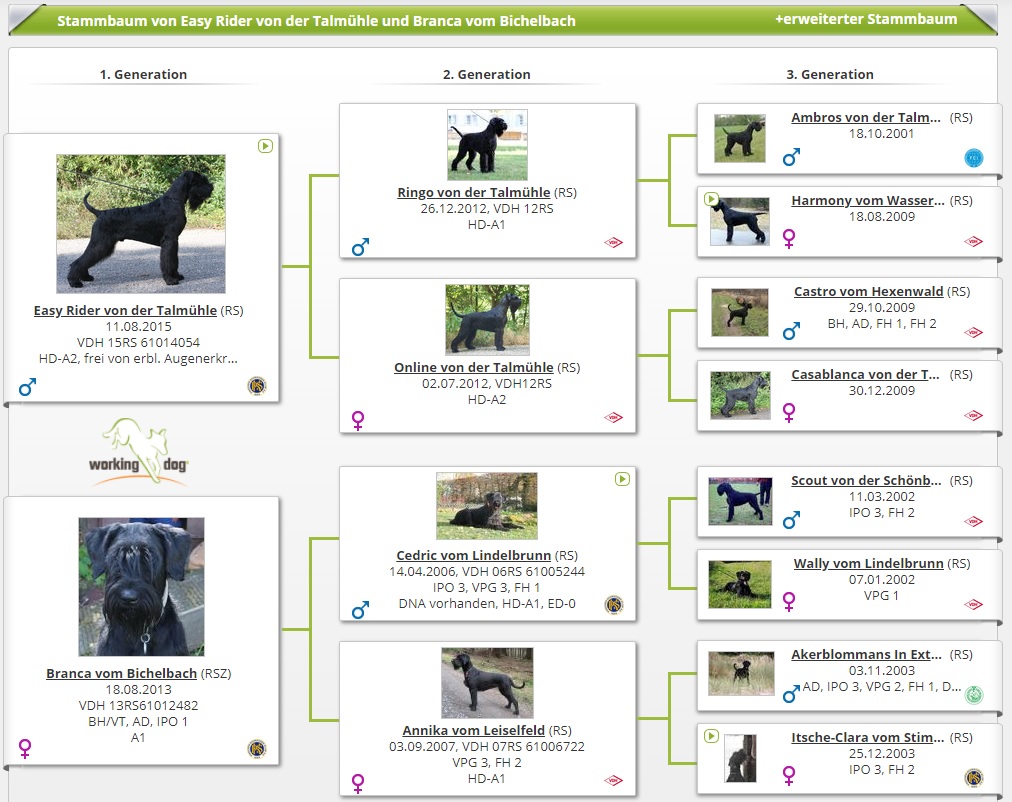The height and width of the screenshot is (802, 1012).
Task: Click club badge on Branca vom Bichelbach card
Action: tap(257, 748)
